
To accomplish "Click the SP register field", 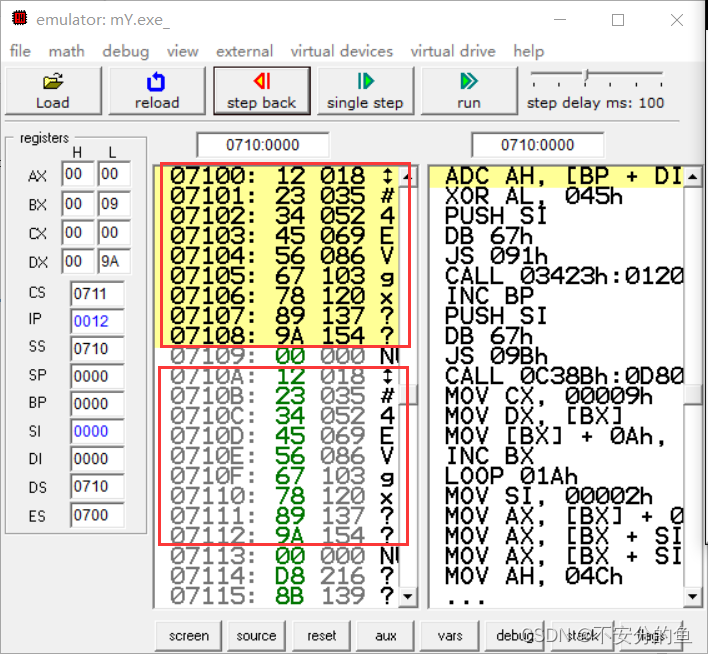I will (x=97, y=376).
